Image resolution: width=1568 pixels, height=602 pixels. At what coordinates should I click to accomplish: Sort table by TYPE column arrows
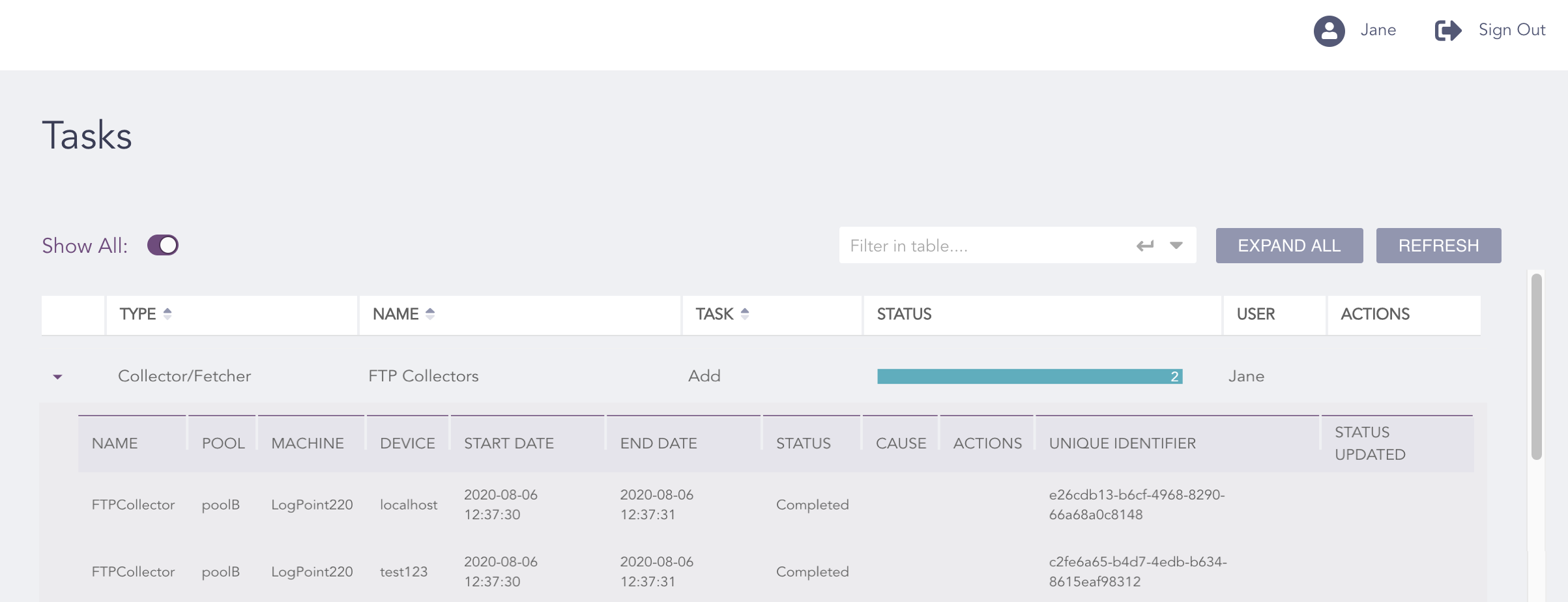pos(167,314)
